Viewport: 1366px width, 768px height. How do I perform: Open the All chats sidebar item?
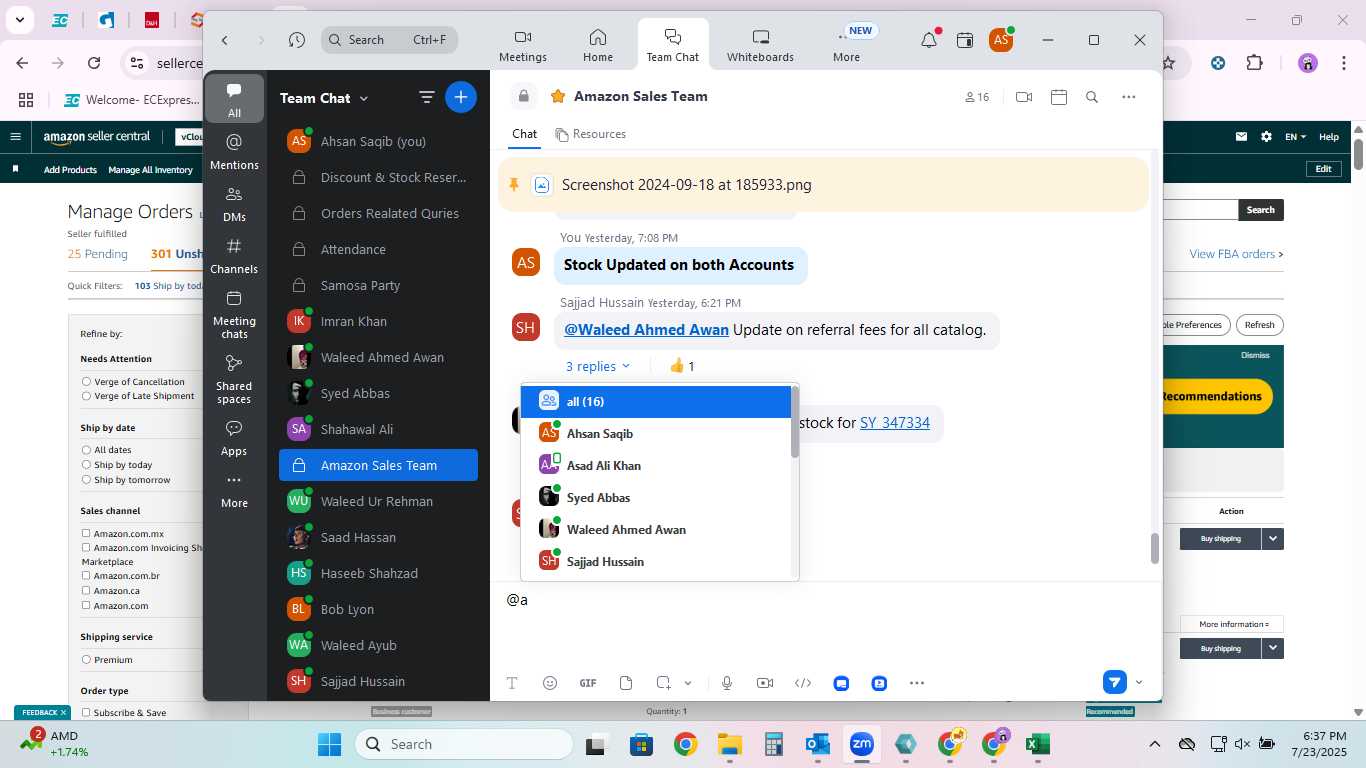[x=234, y=99]
